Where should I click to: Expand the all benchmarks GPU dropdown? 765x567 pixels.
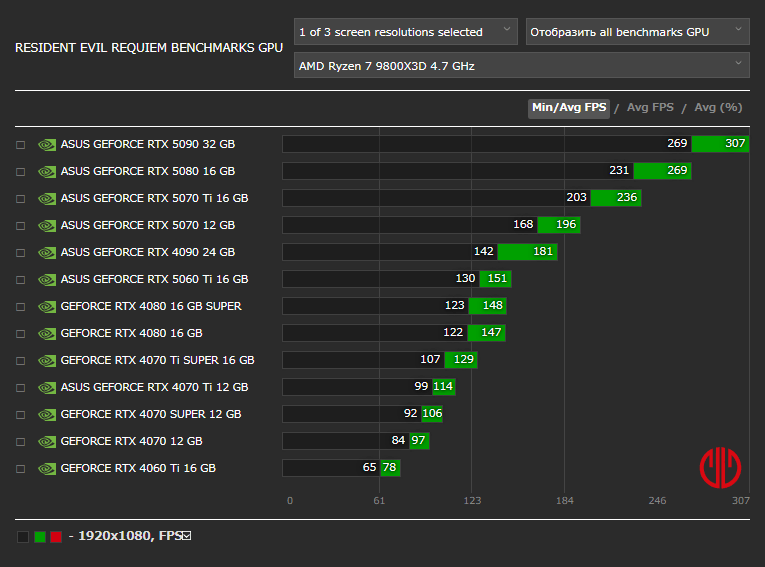pyautogui.click(x=637, y=32)
